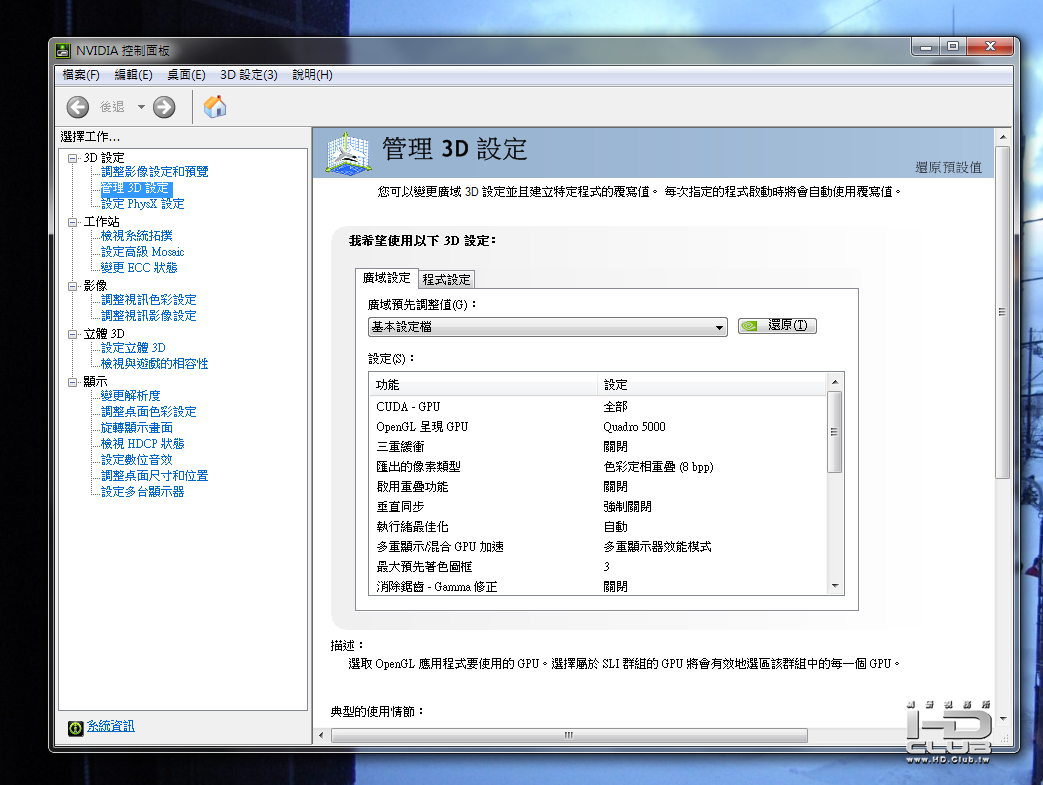Select 消除鋸齒 - Gamma 修正 row
Image resolution: width=1043 pixels, height=785 pixels.
click(x=598, y=586)
